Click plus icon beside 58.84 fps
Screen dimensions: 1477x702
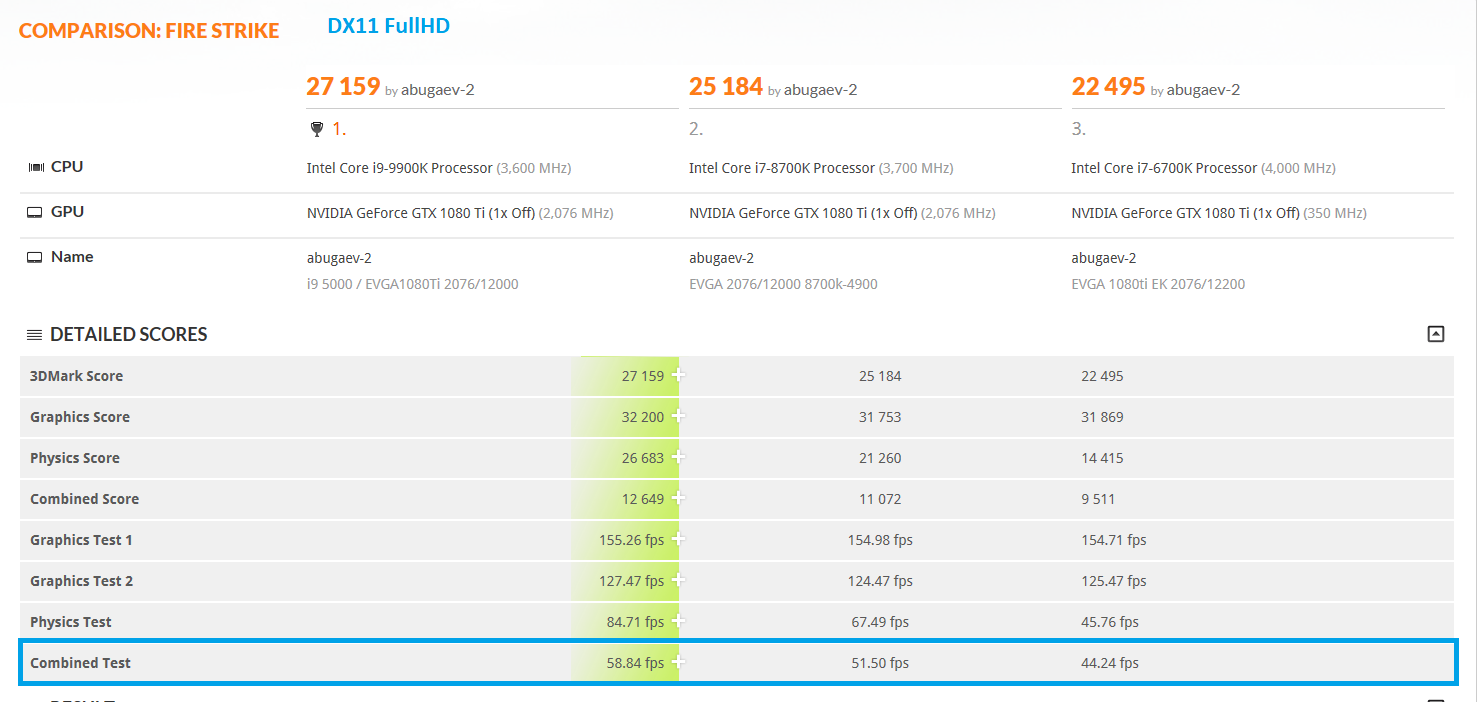678,663
